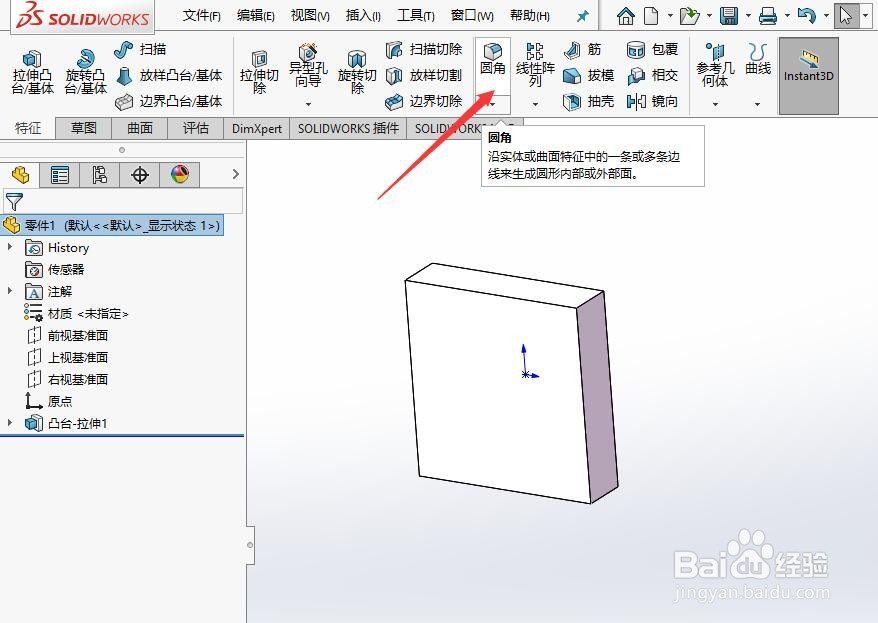The height and width of the screenshot is (623, 878).
Task: Click the Save (floppy disk) icon
Action: click(728, 16)
